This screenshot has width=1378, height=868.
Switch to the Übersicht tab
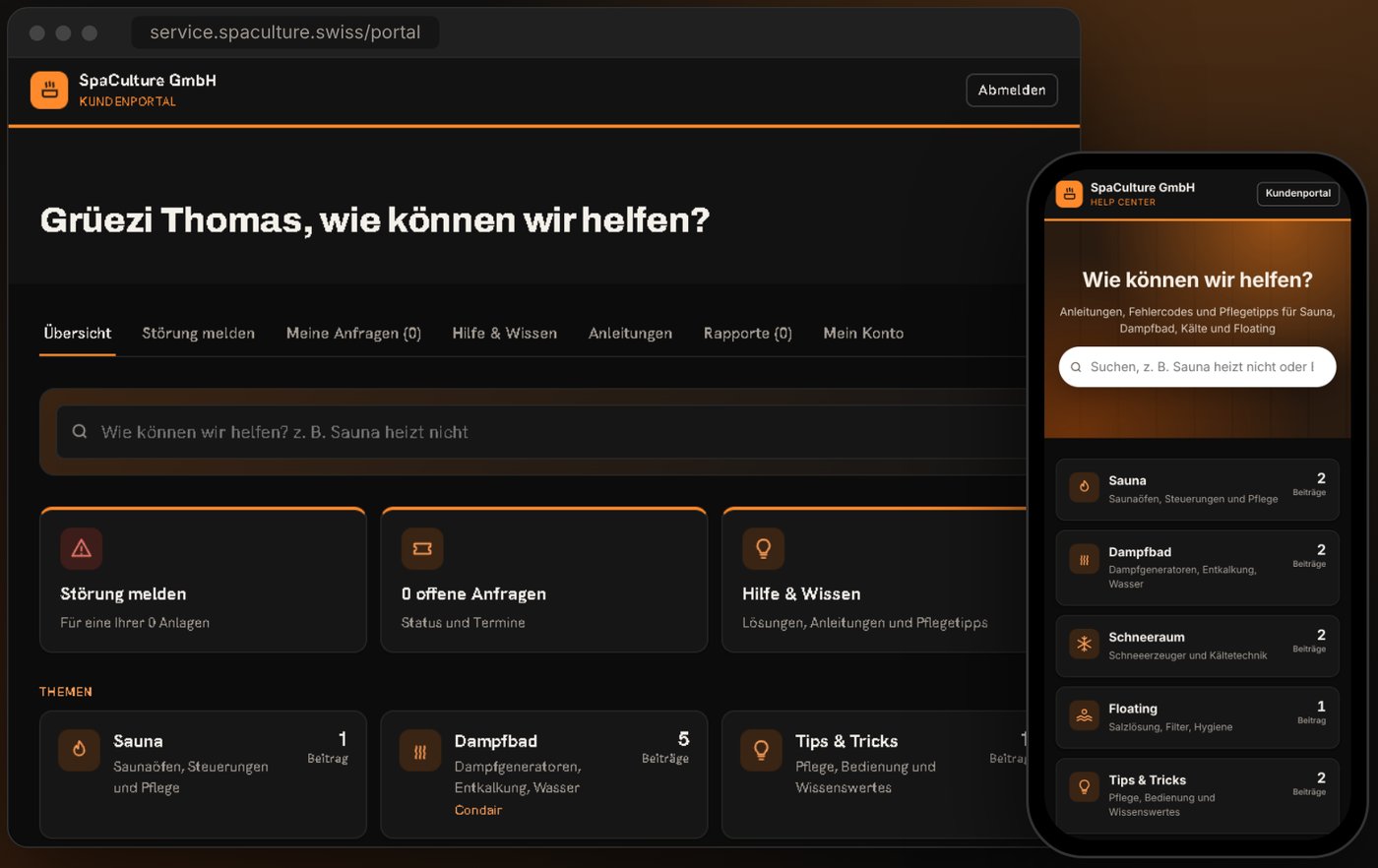tap(78, 333)
